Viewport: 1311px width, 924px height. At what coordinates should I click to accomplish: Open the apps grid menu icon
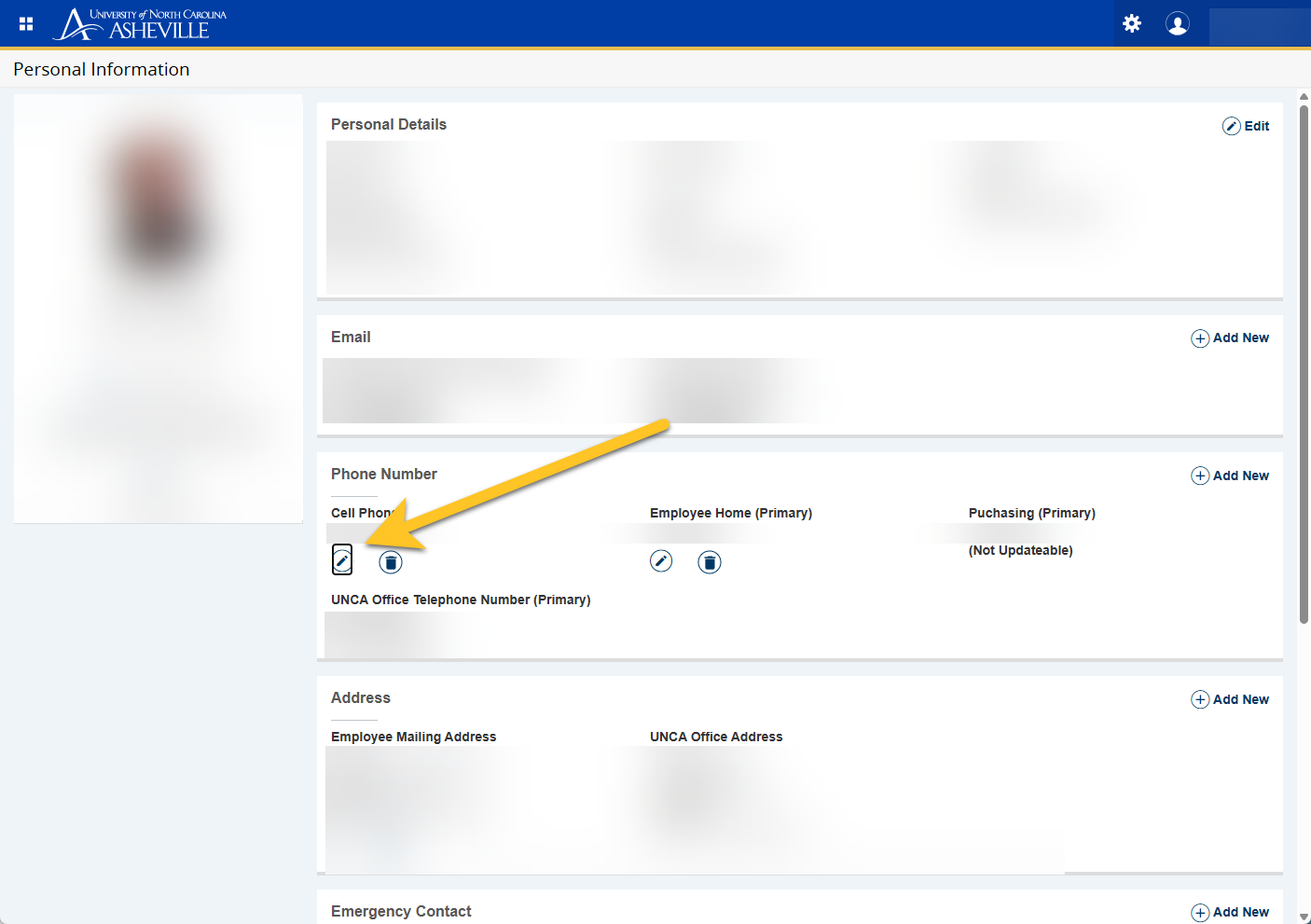click(26, 23)
